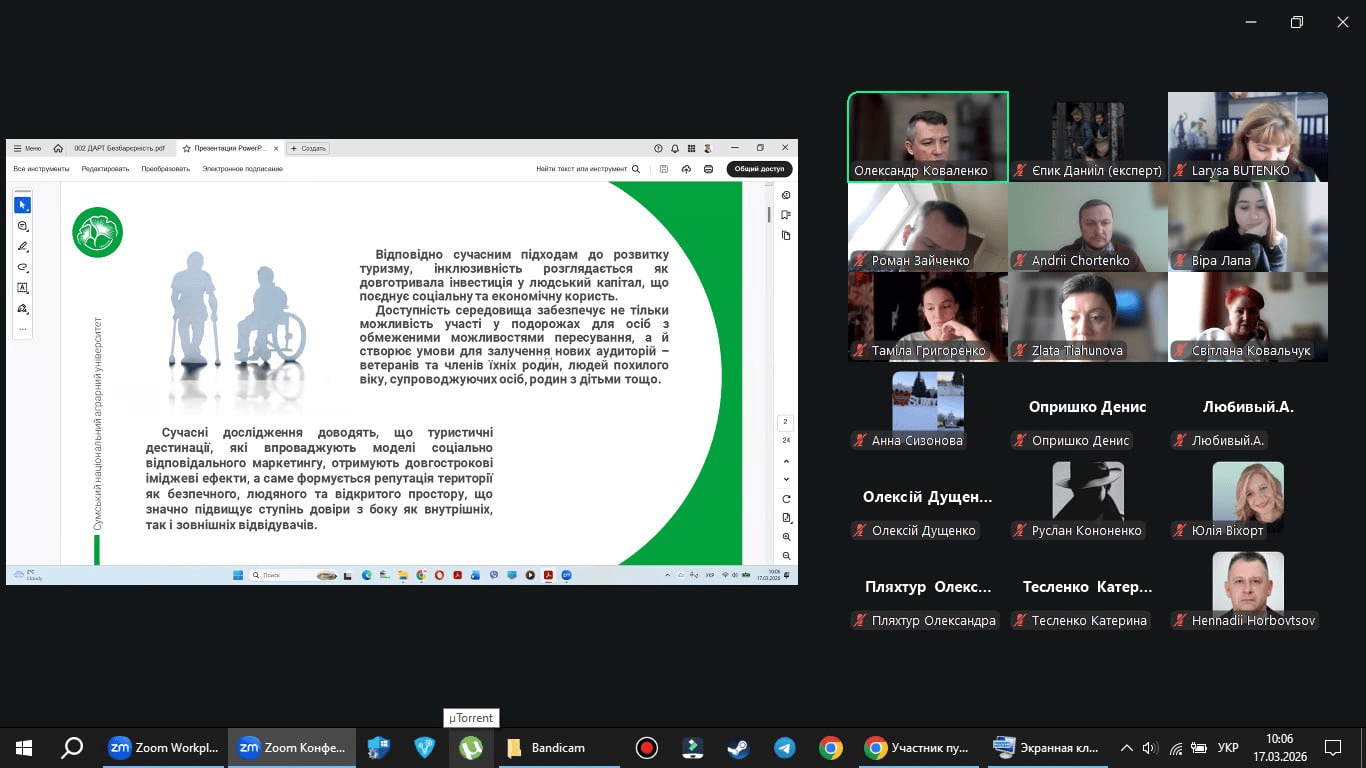Switch to 002 ДАРТ Безбарєрність.pdf tab
Image resolution: width=1366 pixels, height=768 pixels.
click(119, 148)
